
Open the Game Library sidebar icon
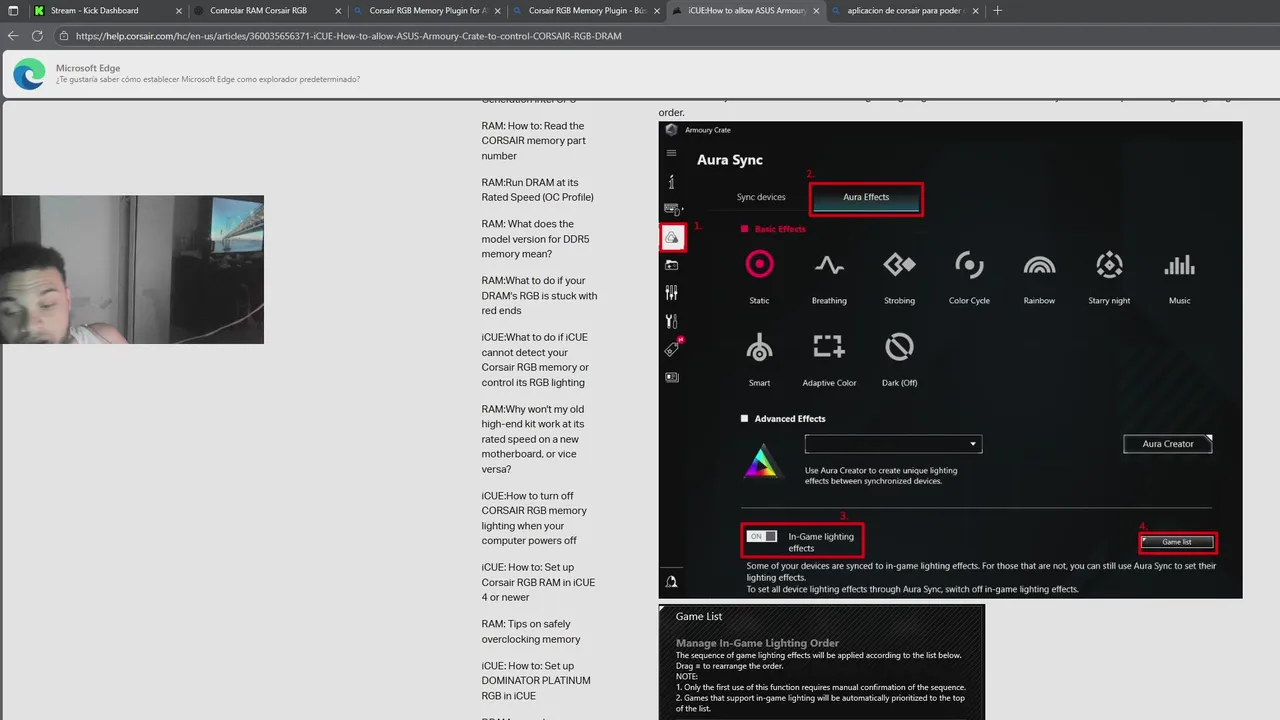point(671,265)
